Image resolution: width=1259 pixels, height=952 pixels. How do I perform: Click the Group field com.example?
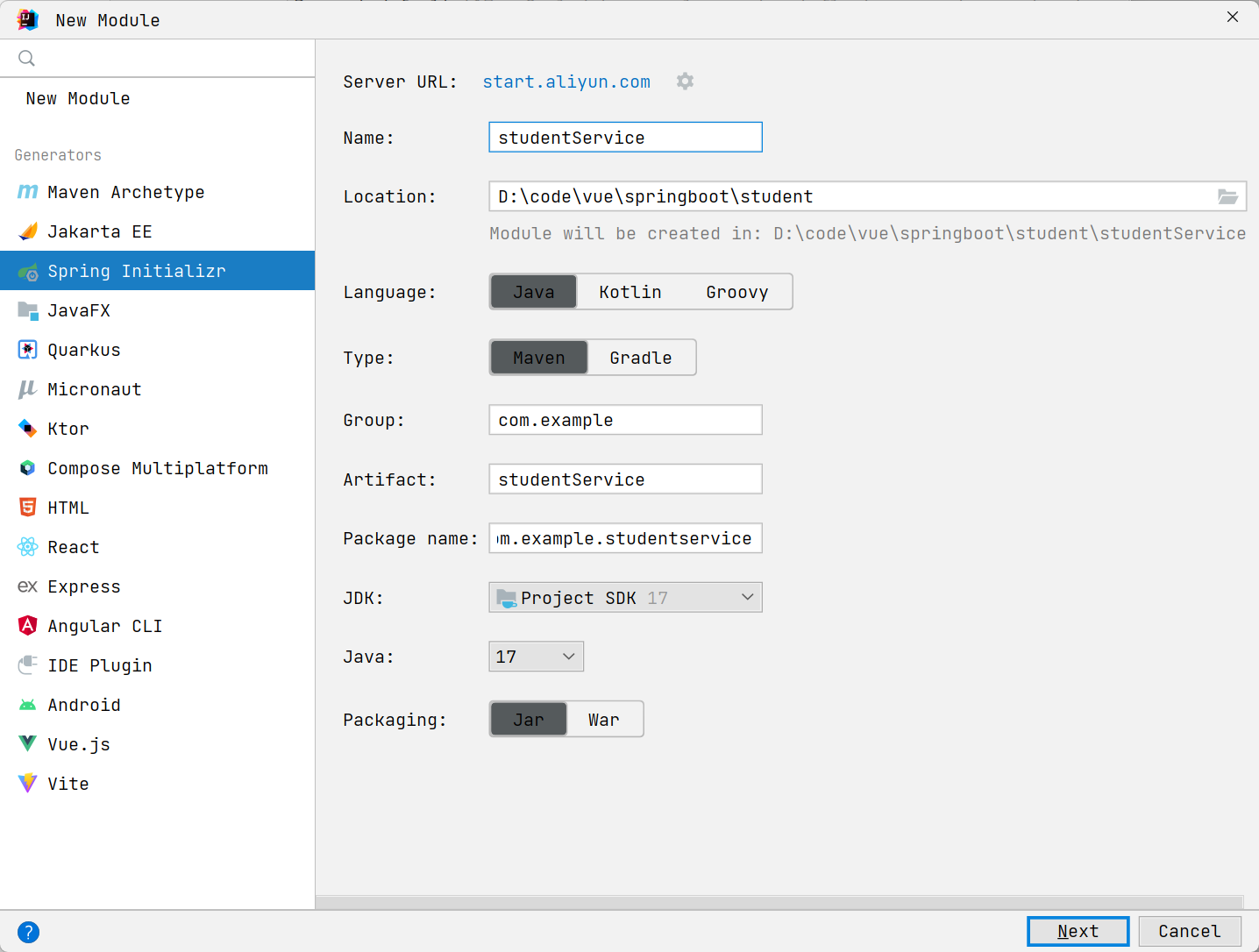coord(625,420)
